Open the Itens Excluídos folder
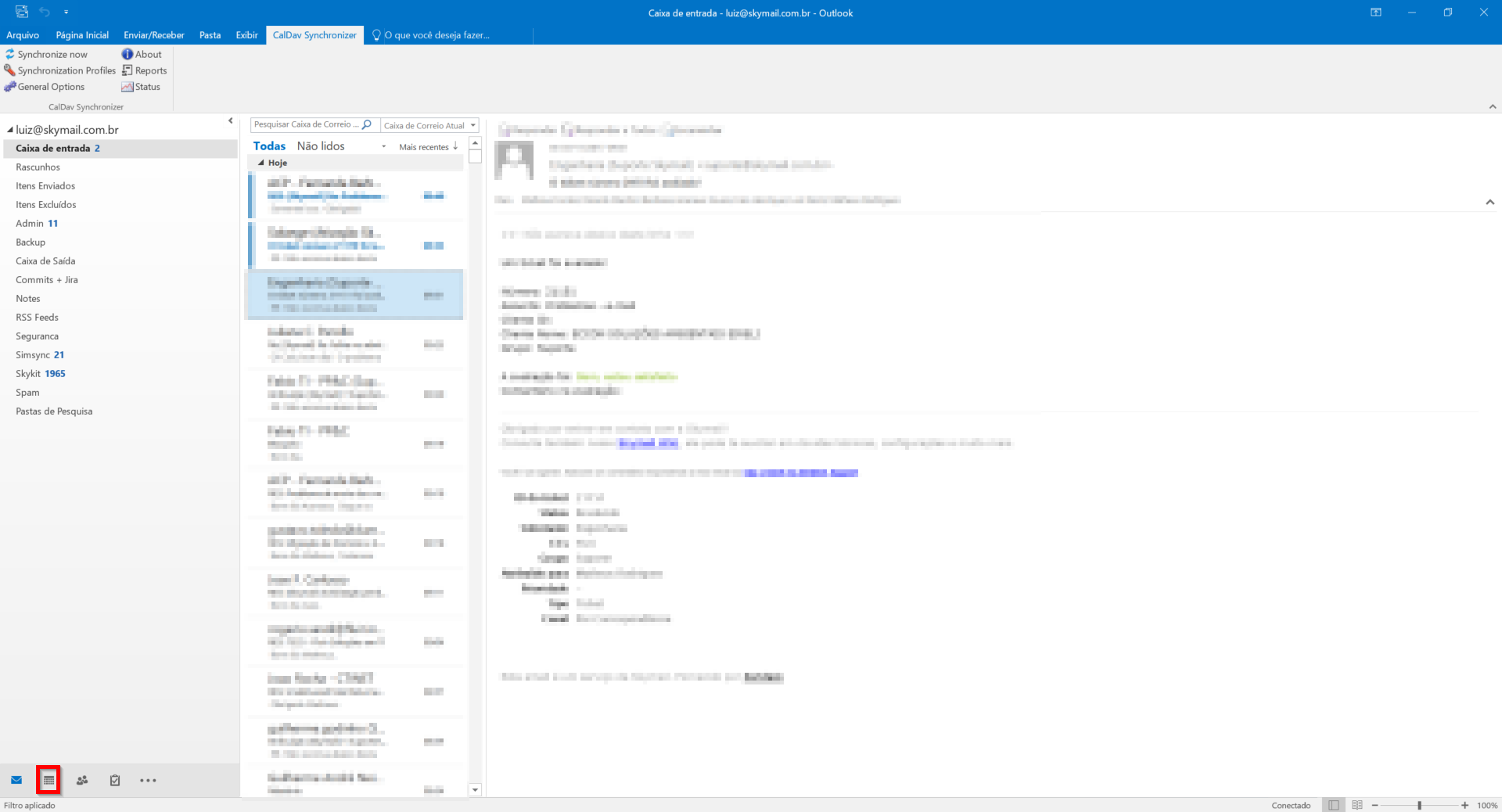Screen dimensions: 1502x812 120,205
